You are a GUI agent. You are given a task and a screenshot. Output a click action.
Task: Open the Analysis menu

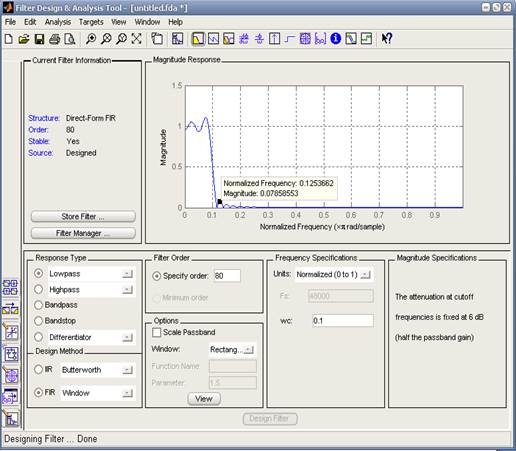[58, 22]
